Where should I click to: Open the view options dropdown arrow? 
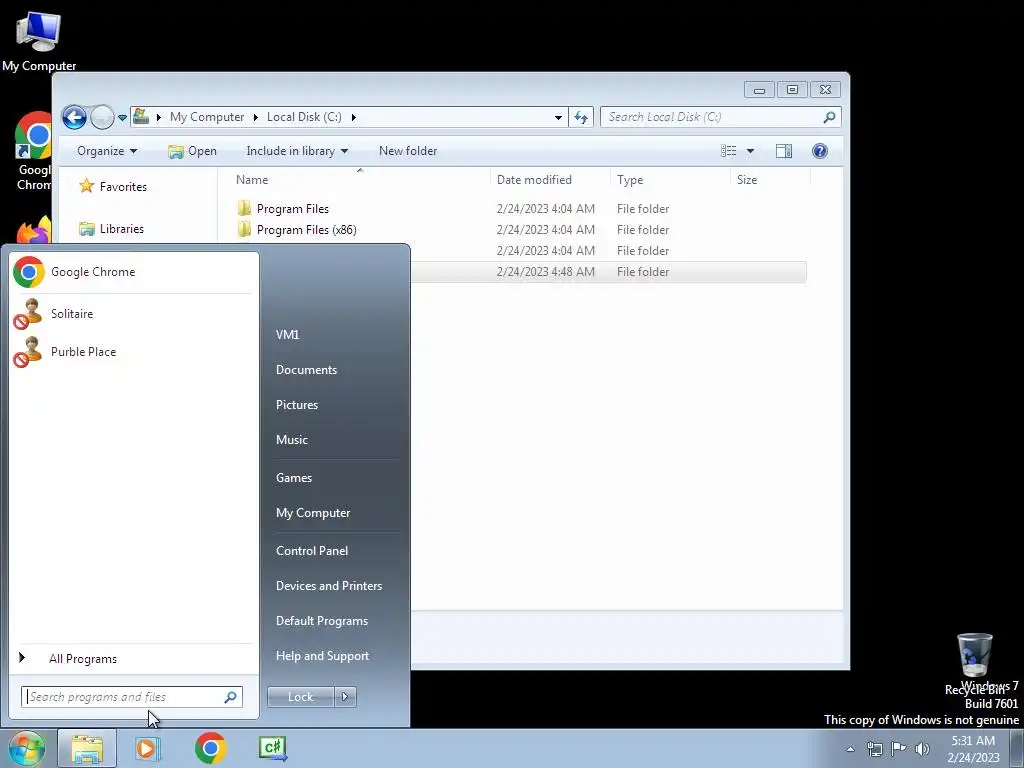click(x=750, y=151)
